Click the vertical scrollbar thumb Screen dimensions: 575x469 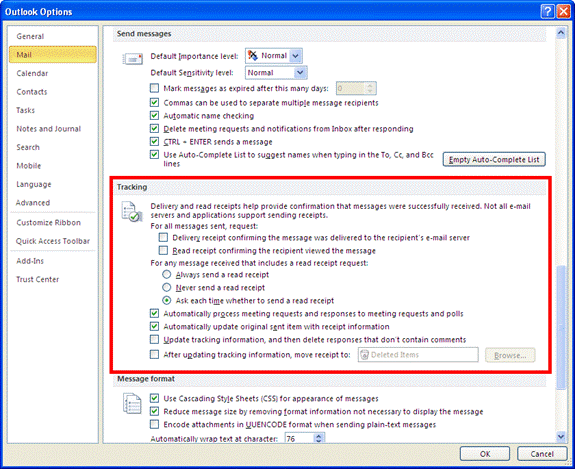click(x=561, y=327)
